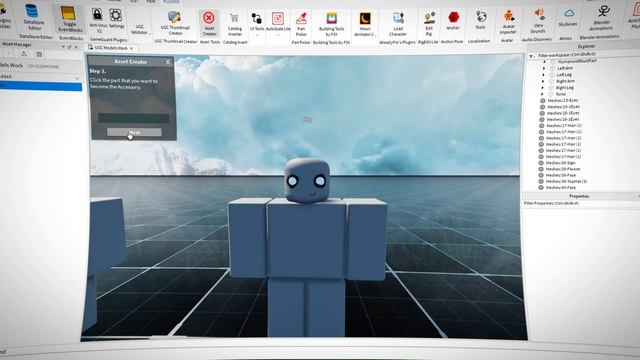Expand the Torso tree node
Viewport: 640px width, 360px height.
542,94
